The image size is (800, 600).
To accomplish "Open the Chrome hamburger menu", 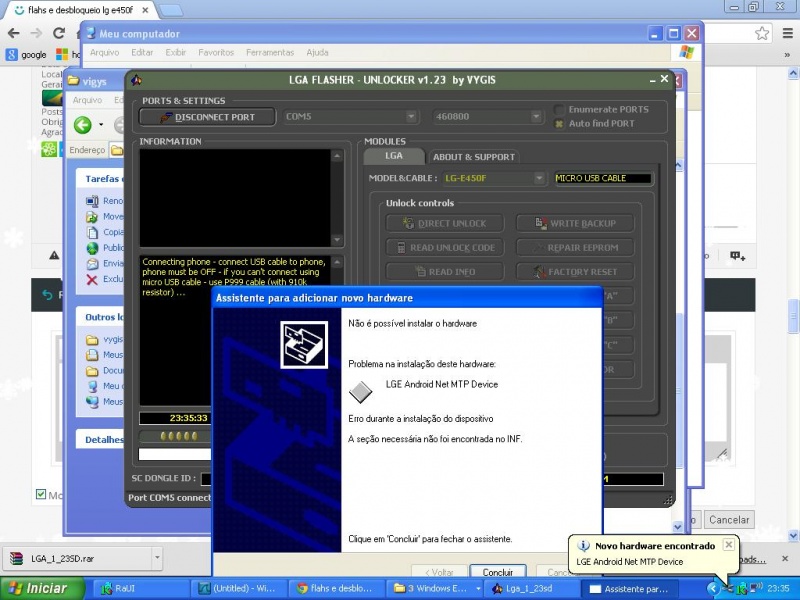I will [788, 34].
